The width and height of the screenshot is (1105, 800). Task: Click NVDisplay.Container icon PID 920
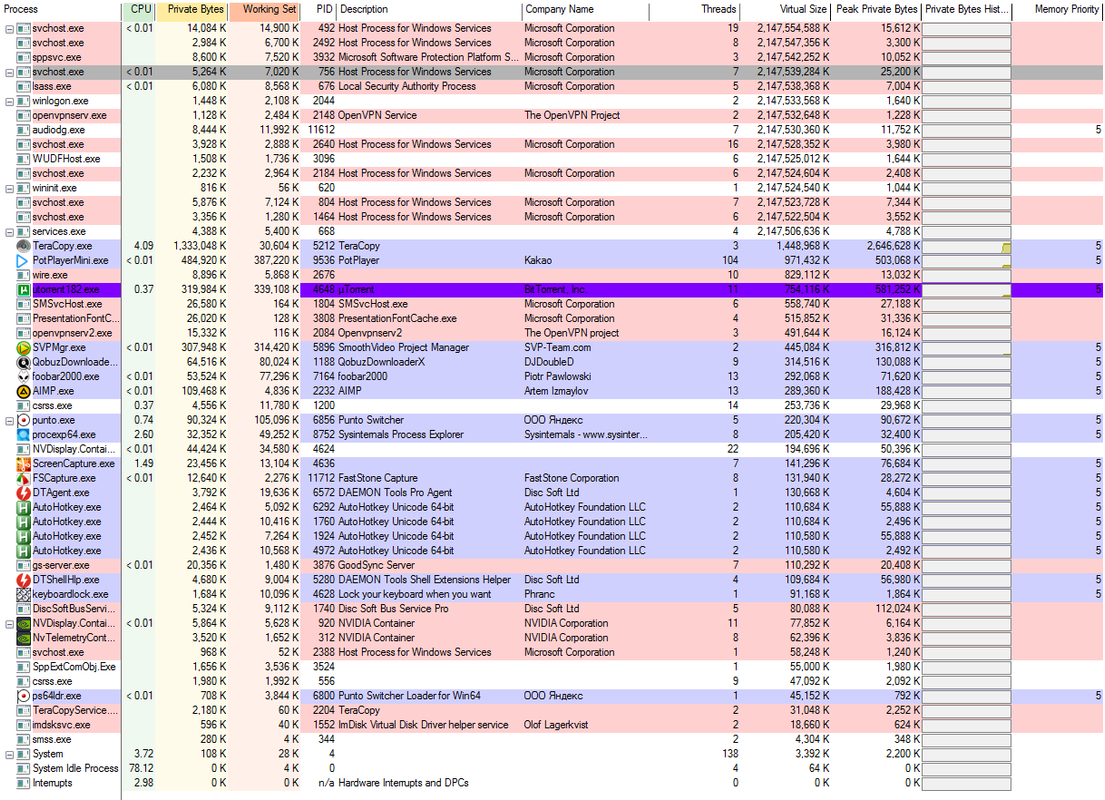click(23, 623)
